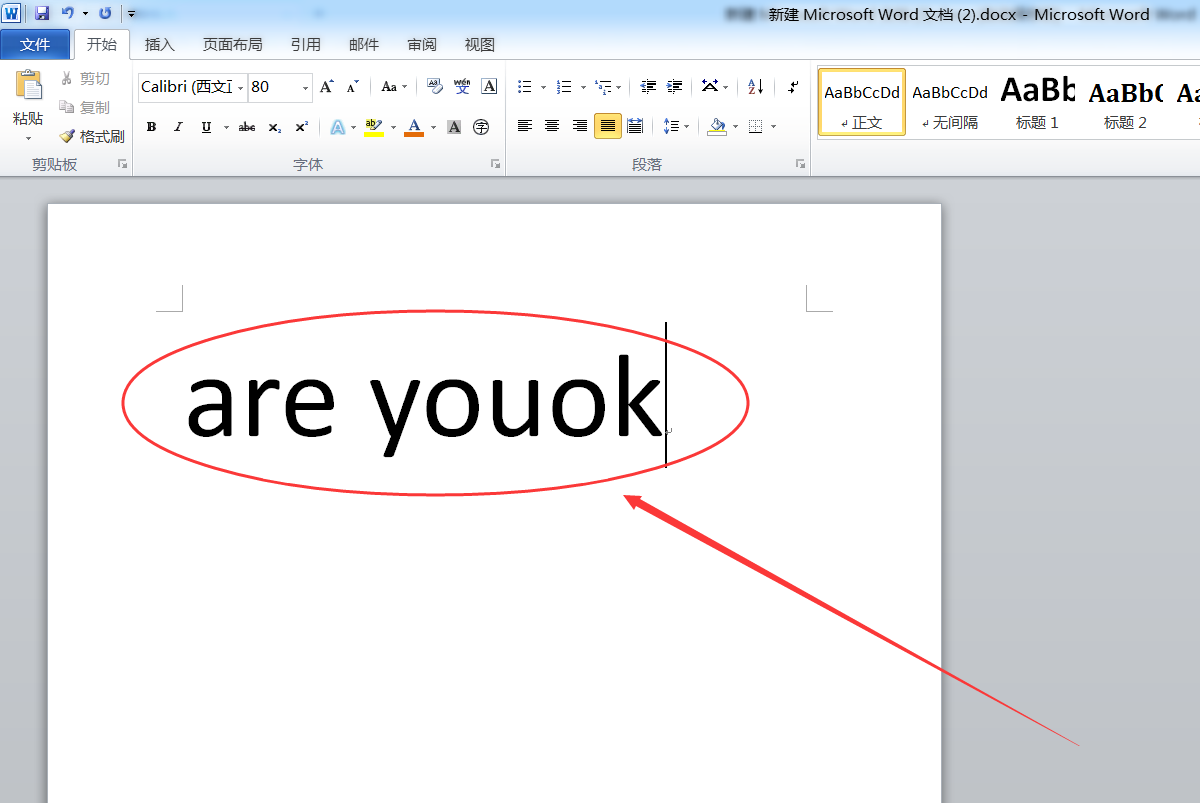1200x803 pixels.
Task: Click the Grow Font icon
Action: click(326, 87)
